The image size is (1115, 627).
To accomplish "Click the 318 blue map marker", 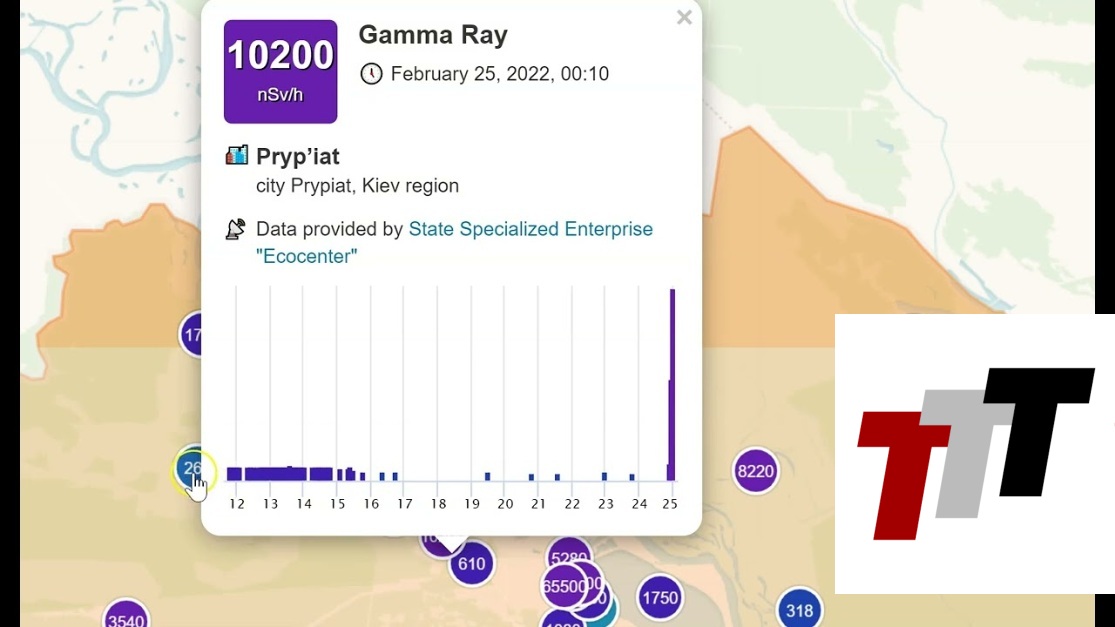I will pyautogui.click(x=799, y=610).
